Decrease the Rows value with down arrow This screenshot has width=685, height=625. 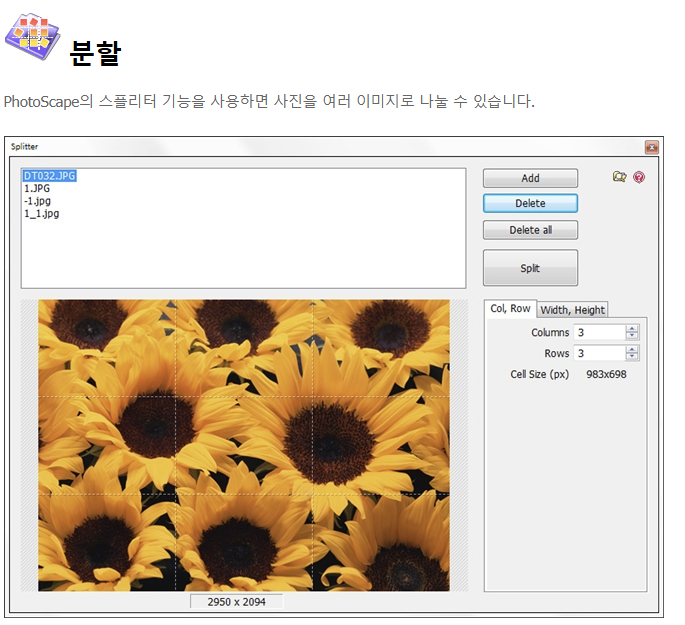(x=632, y=356)
